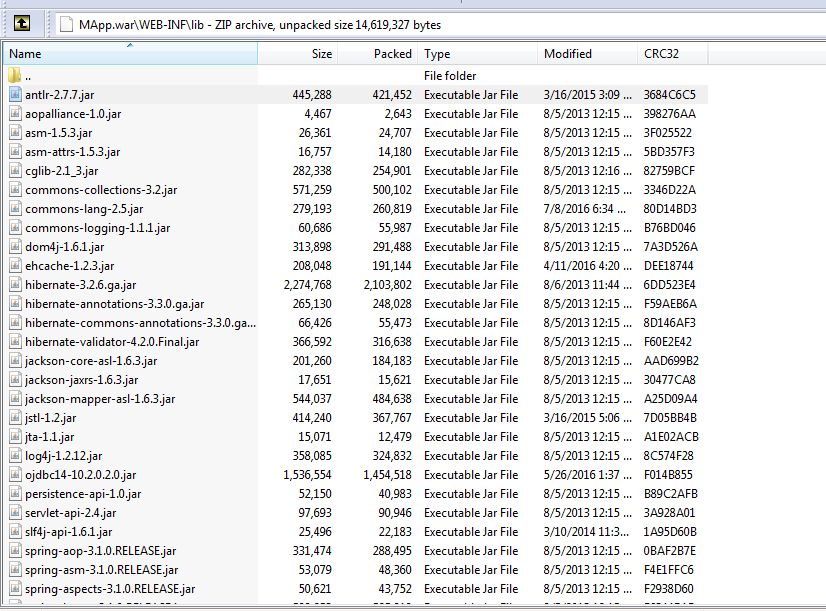This screenshot has height=611, width=826.
Task: Select the log4j-1.2.12.jar file icon
Action: coord(15,456)
